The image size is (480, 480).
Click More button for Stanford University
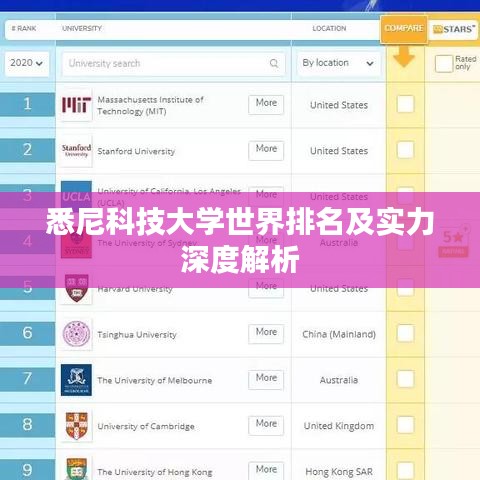click(x=266, y=150)
